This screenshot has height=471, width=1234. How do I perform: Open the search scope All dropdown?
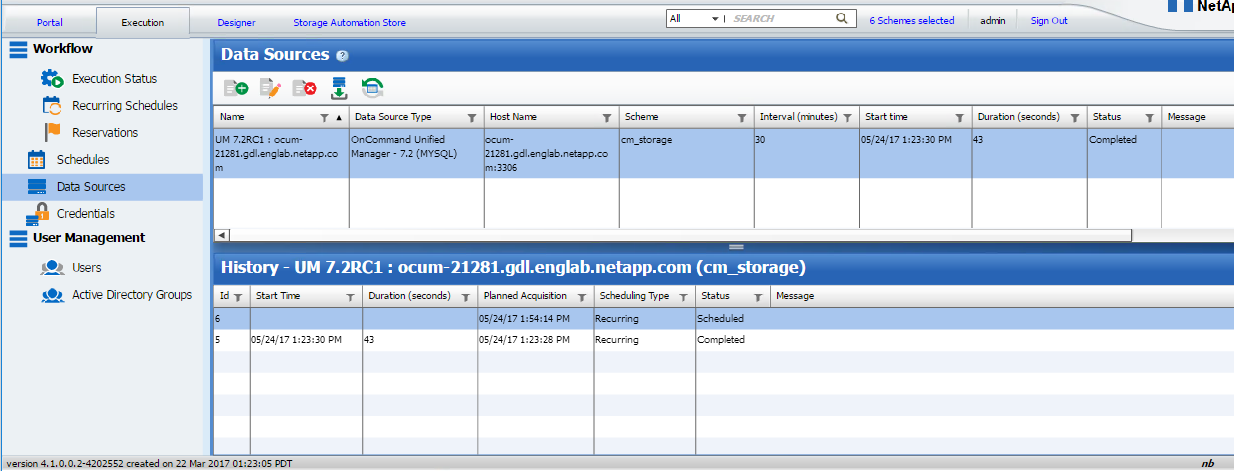695,18
